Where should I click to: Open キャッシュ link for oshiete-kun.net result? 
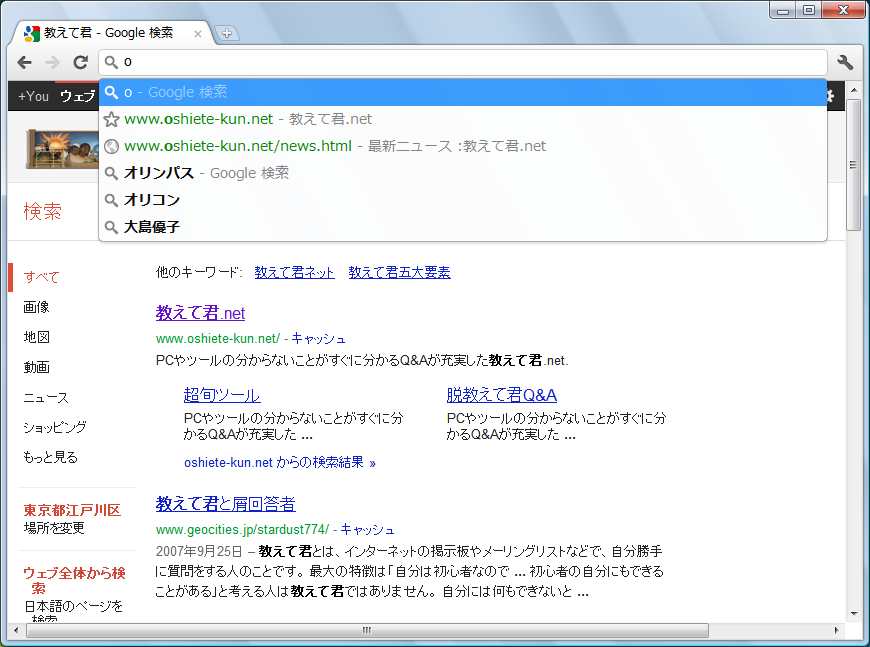click(318, 338)
